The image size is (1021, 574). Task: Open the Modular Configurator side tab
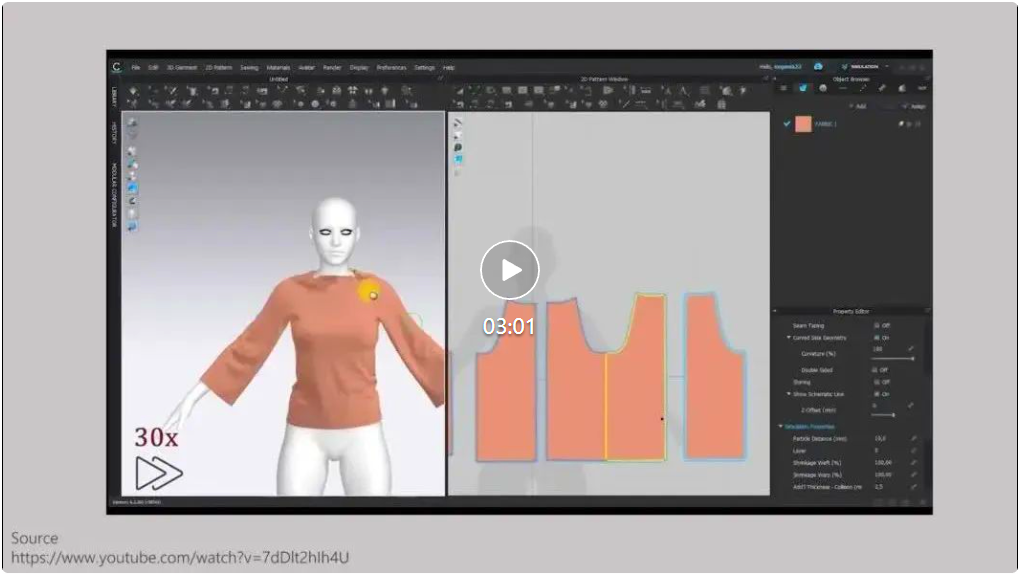[x=114, y=195]
